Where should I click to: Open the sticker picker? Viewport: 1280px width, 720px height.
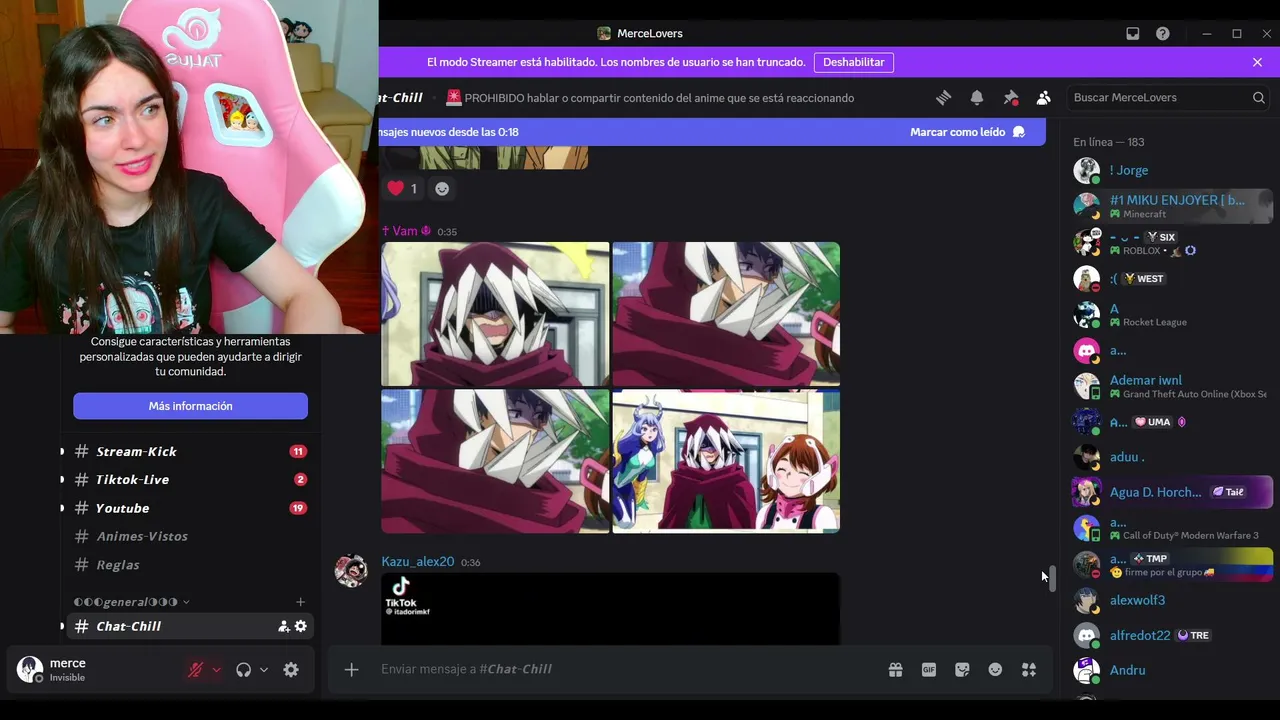962,670
